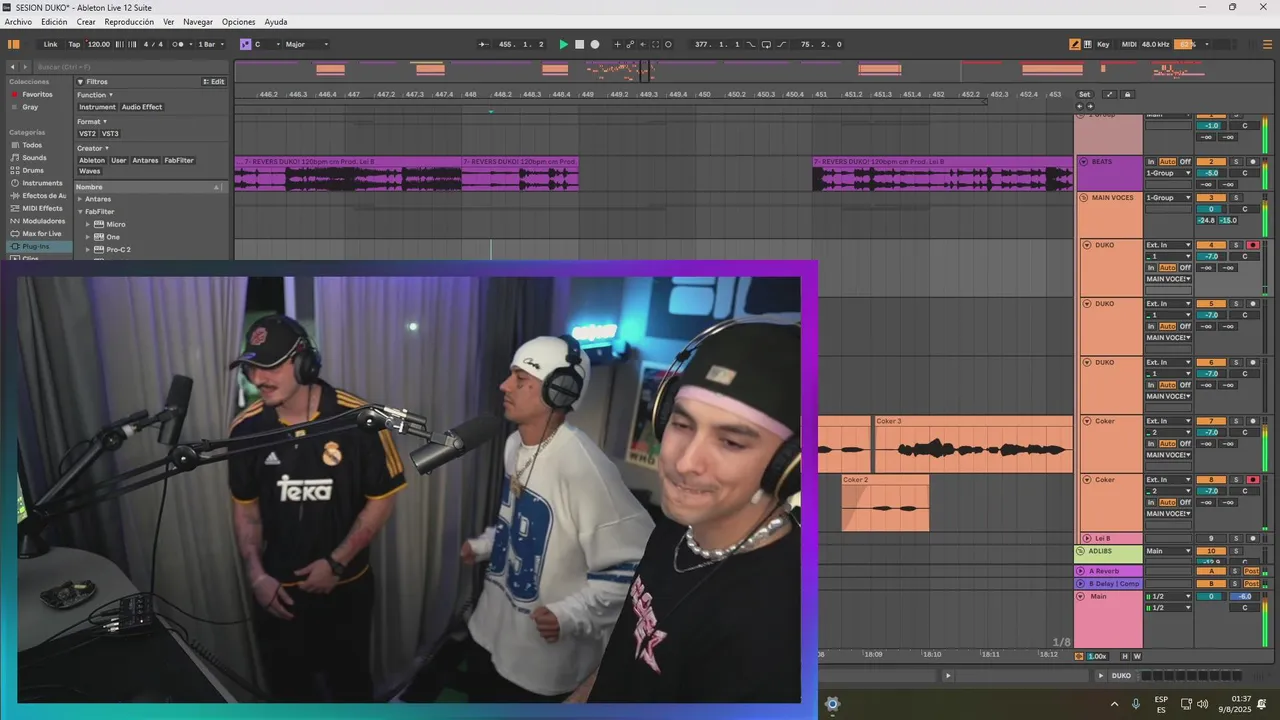Collapse the FabFilter folder
Screen dimensions: 1280x720
(x=80, y=212)
